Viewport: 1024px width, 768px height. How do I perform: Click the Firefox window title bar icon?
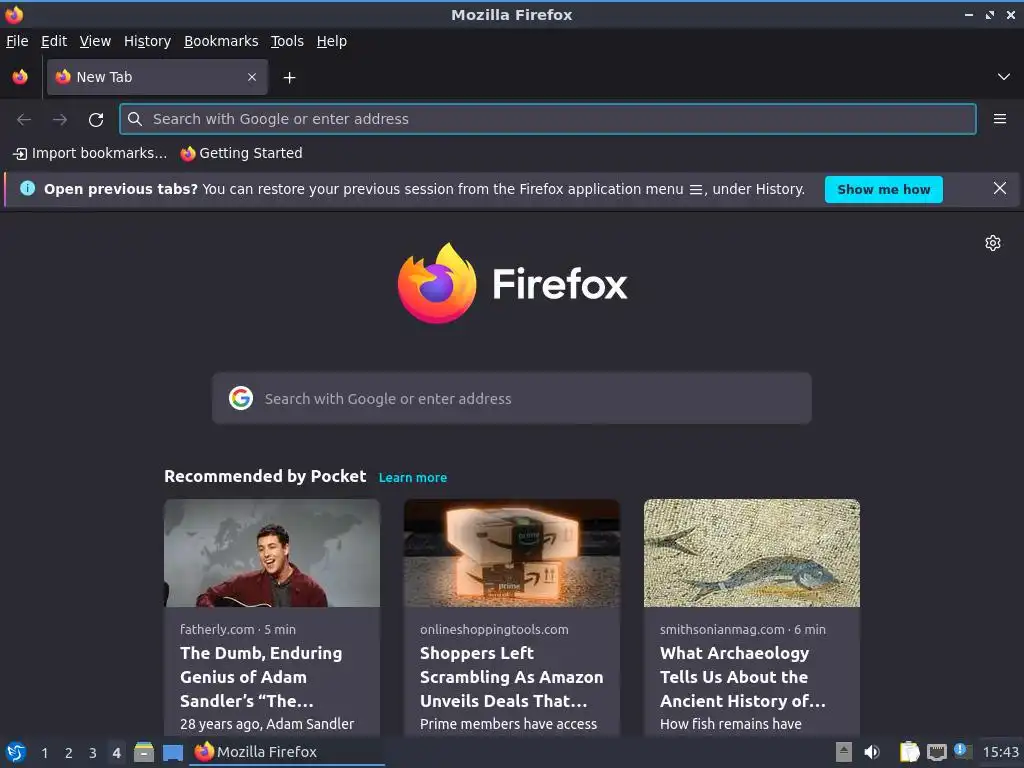tap(14, 14)
